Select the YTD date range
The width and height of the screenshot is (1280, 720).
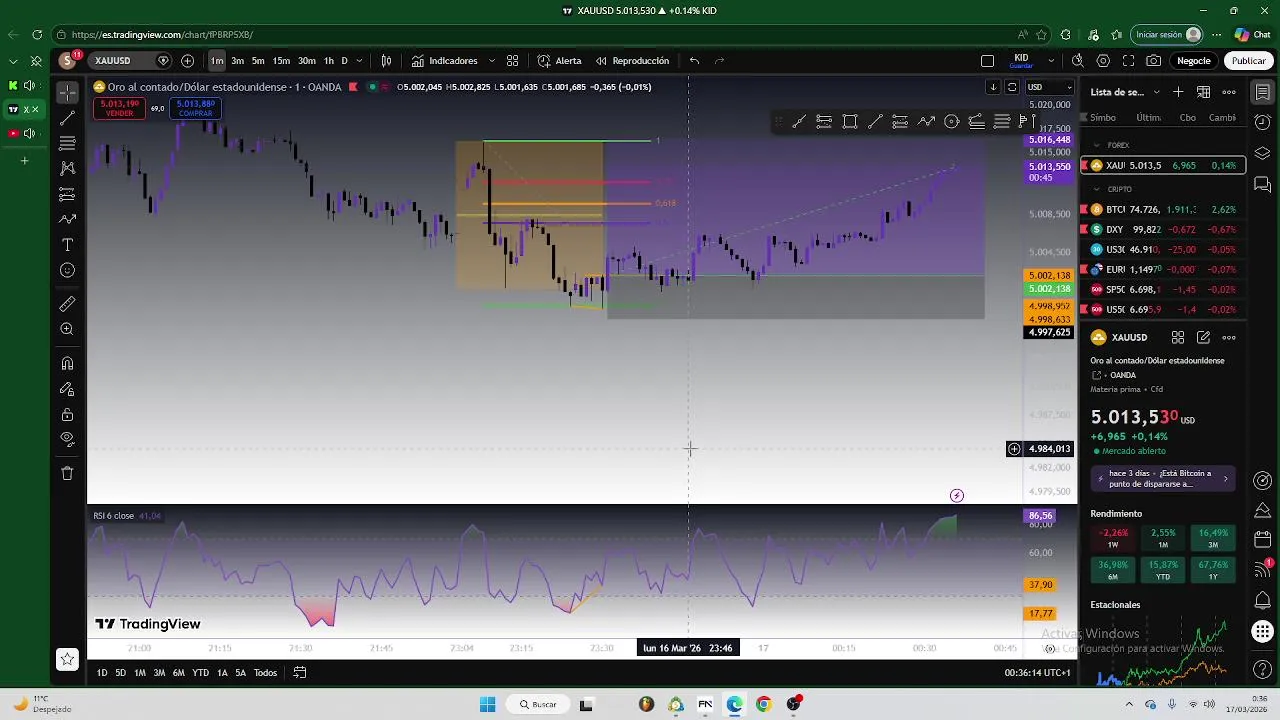point(200,673)
